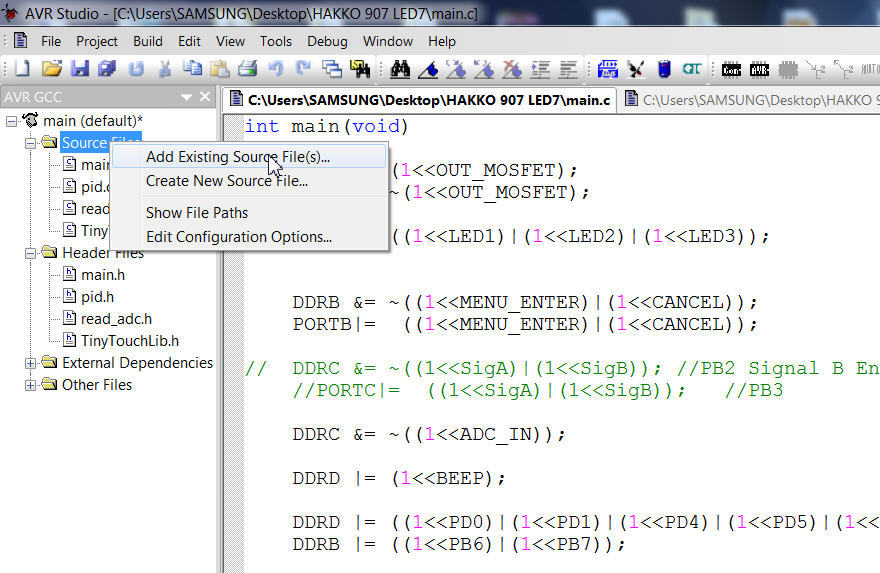Collapse the main (default) project root

click(11, 121)
